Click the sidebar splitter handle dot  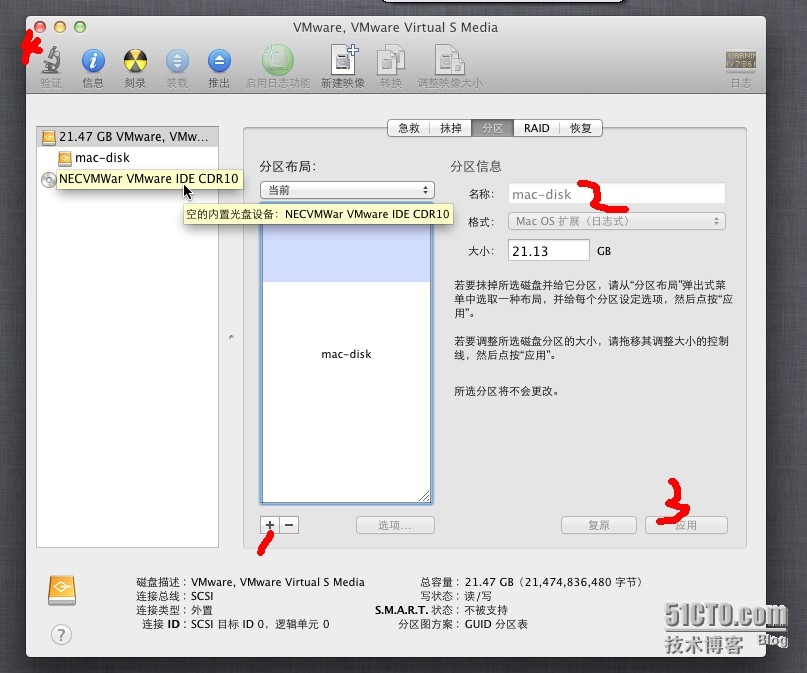pos(231,337)
